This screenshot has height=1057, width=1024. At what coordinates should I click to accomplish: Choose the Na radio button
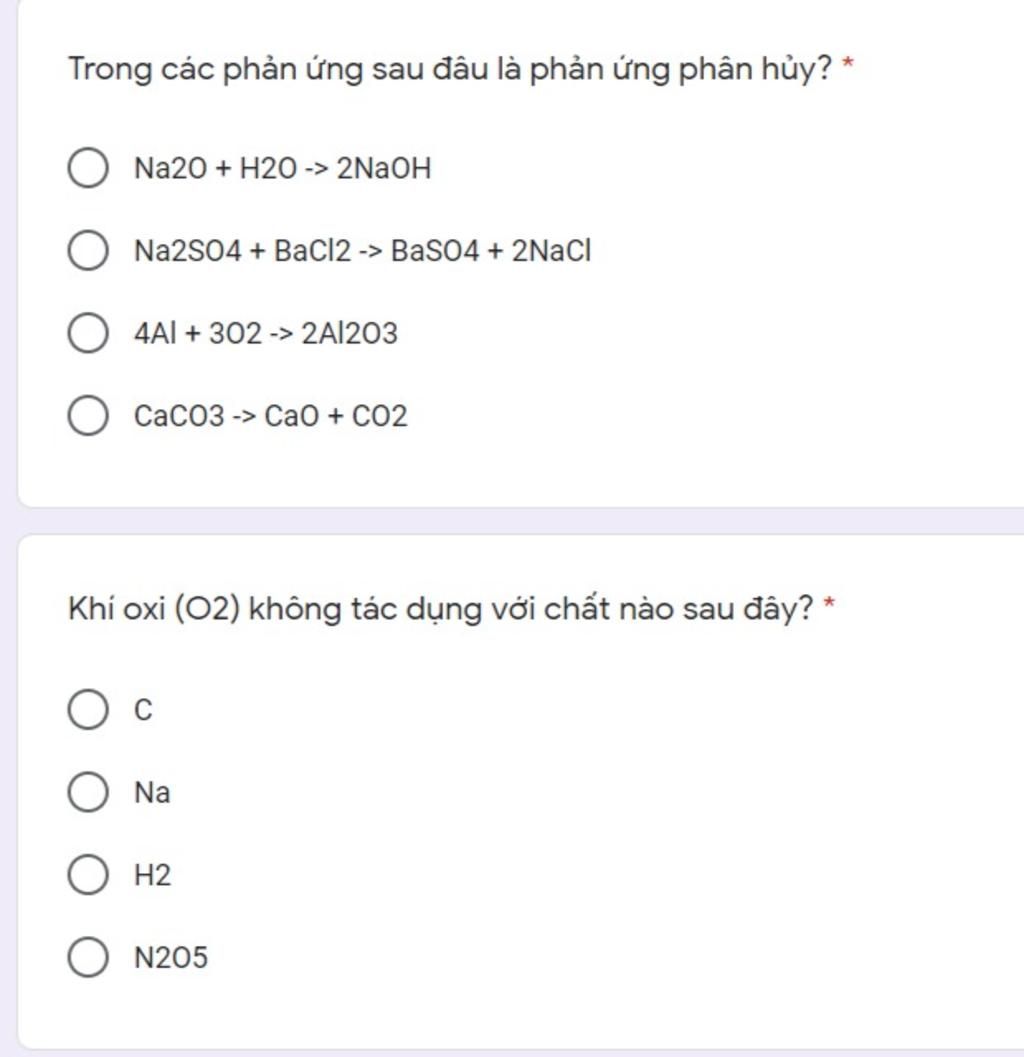(88, 792)
